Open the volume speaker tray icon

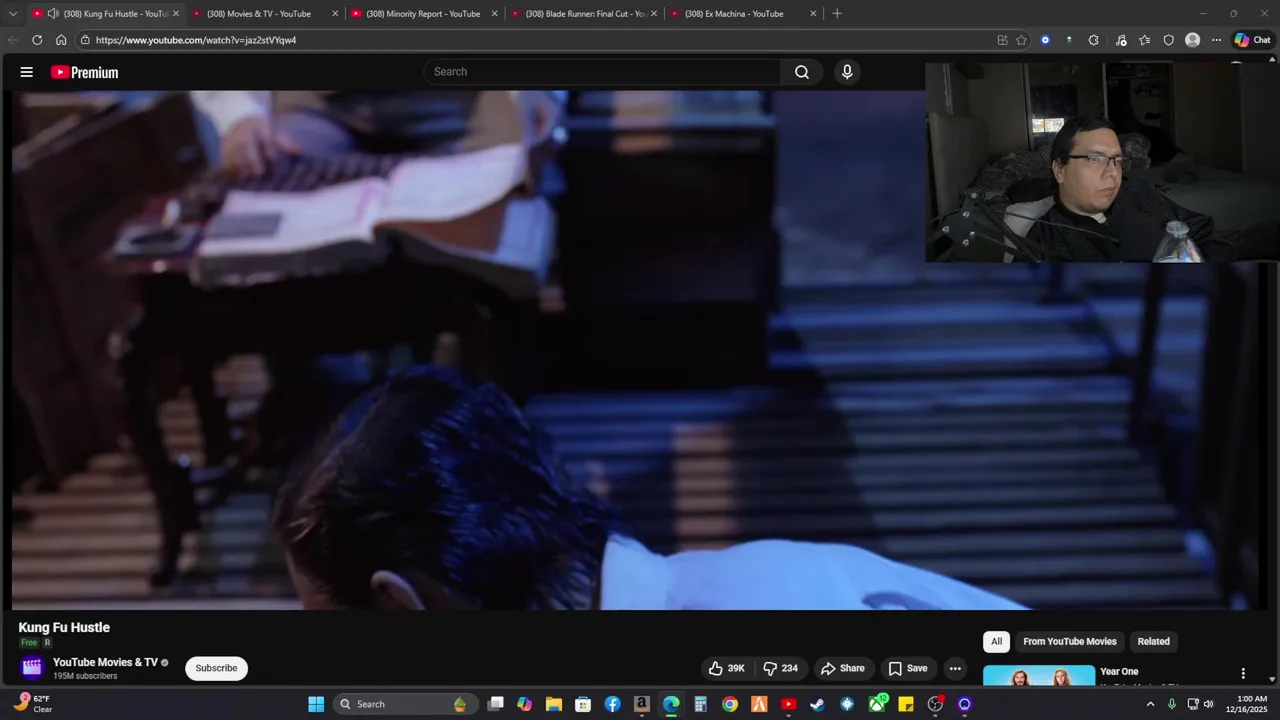click(x=1209, y=704)
